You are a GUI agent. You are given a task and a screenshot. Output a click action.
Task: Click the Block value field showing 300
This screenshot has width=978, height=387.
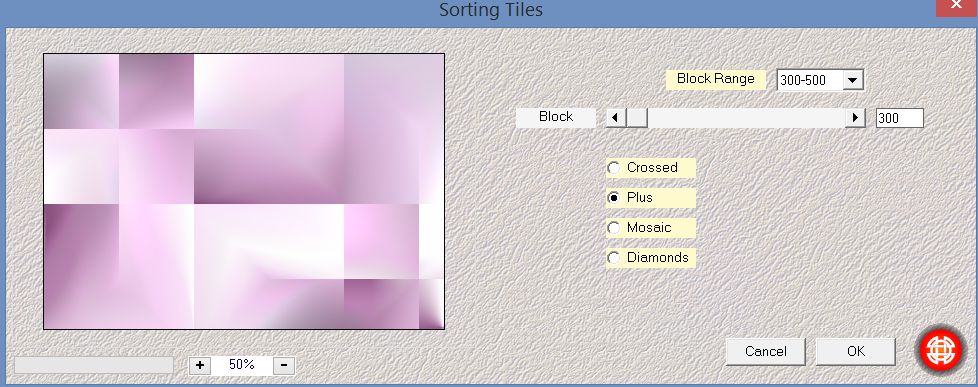(899, 118)
